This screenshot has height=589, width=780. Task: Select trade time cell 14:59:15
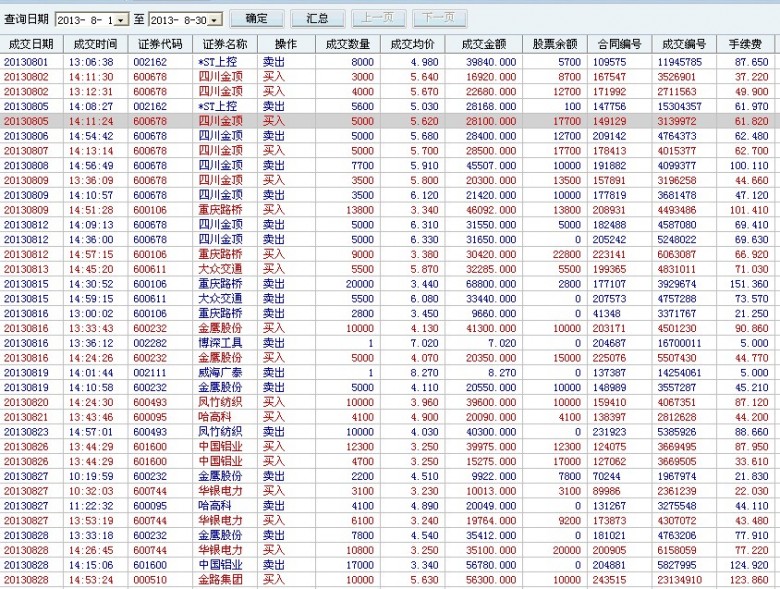click(x=91, y=299)
